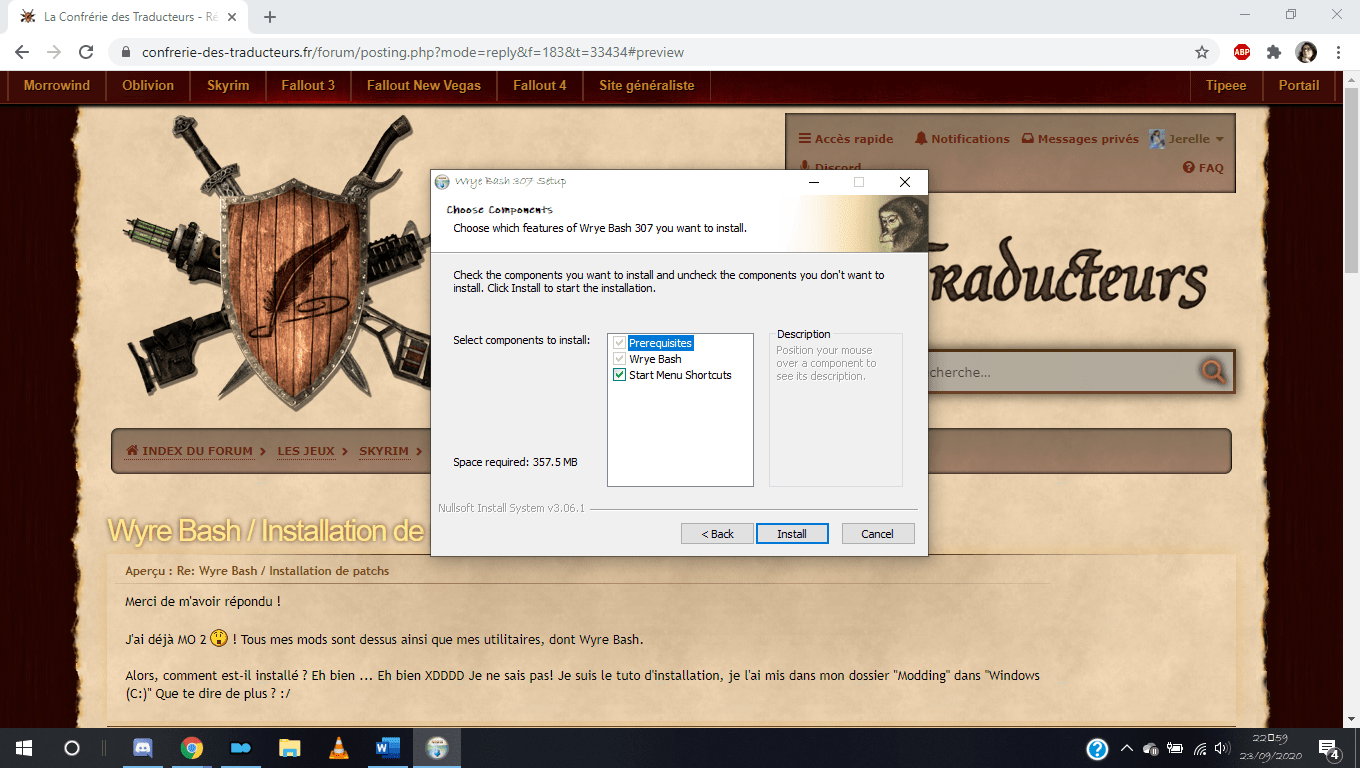
Task: Open Messages privés inbox
Action: point(1080,139)
